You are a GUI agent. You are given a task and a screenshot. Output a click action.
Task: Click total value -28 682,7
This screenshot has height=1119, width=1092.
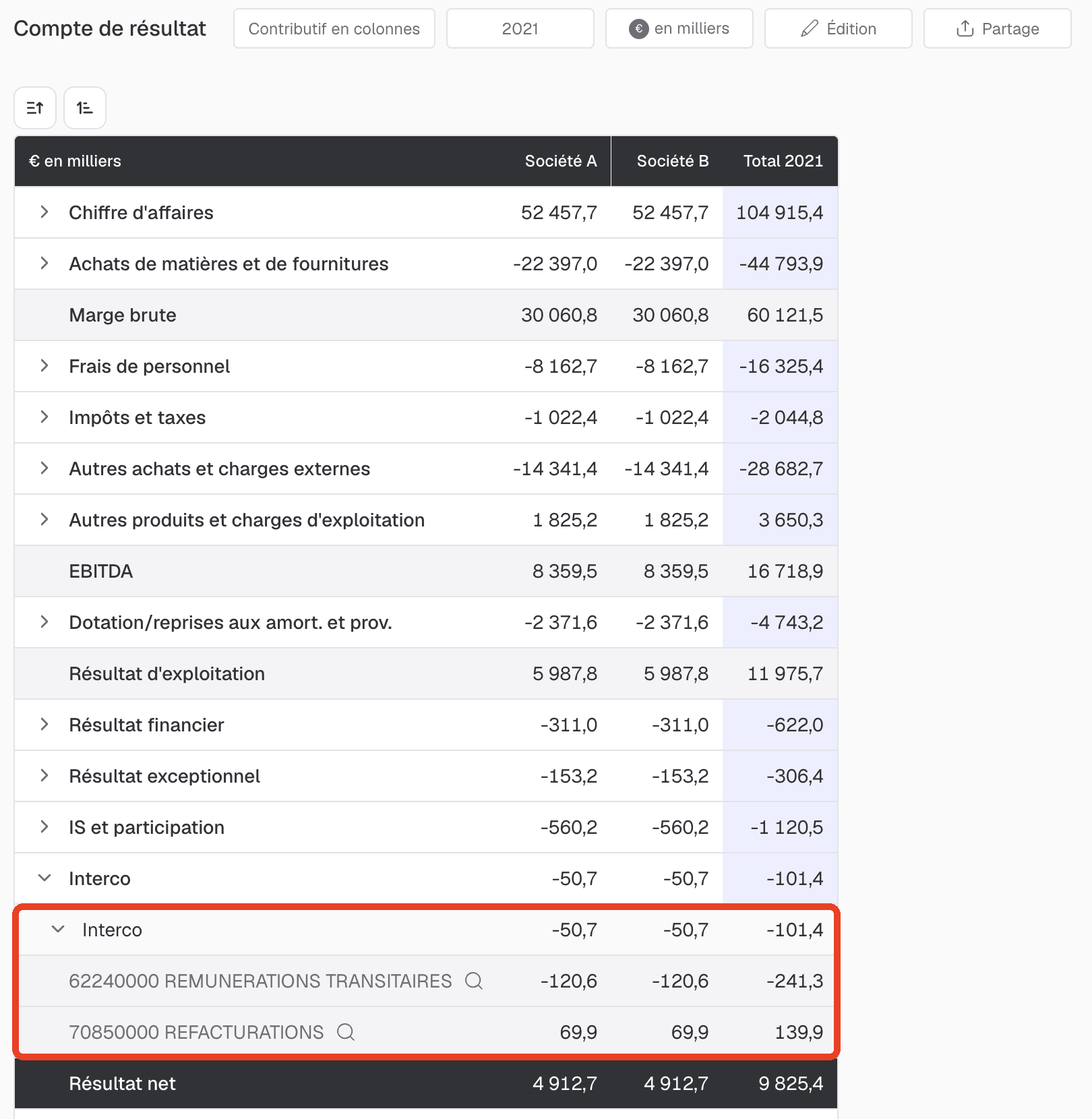(x=781, y=468)
